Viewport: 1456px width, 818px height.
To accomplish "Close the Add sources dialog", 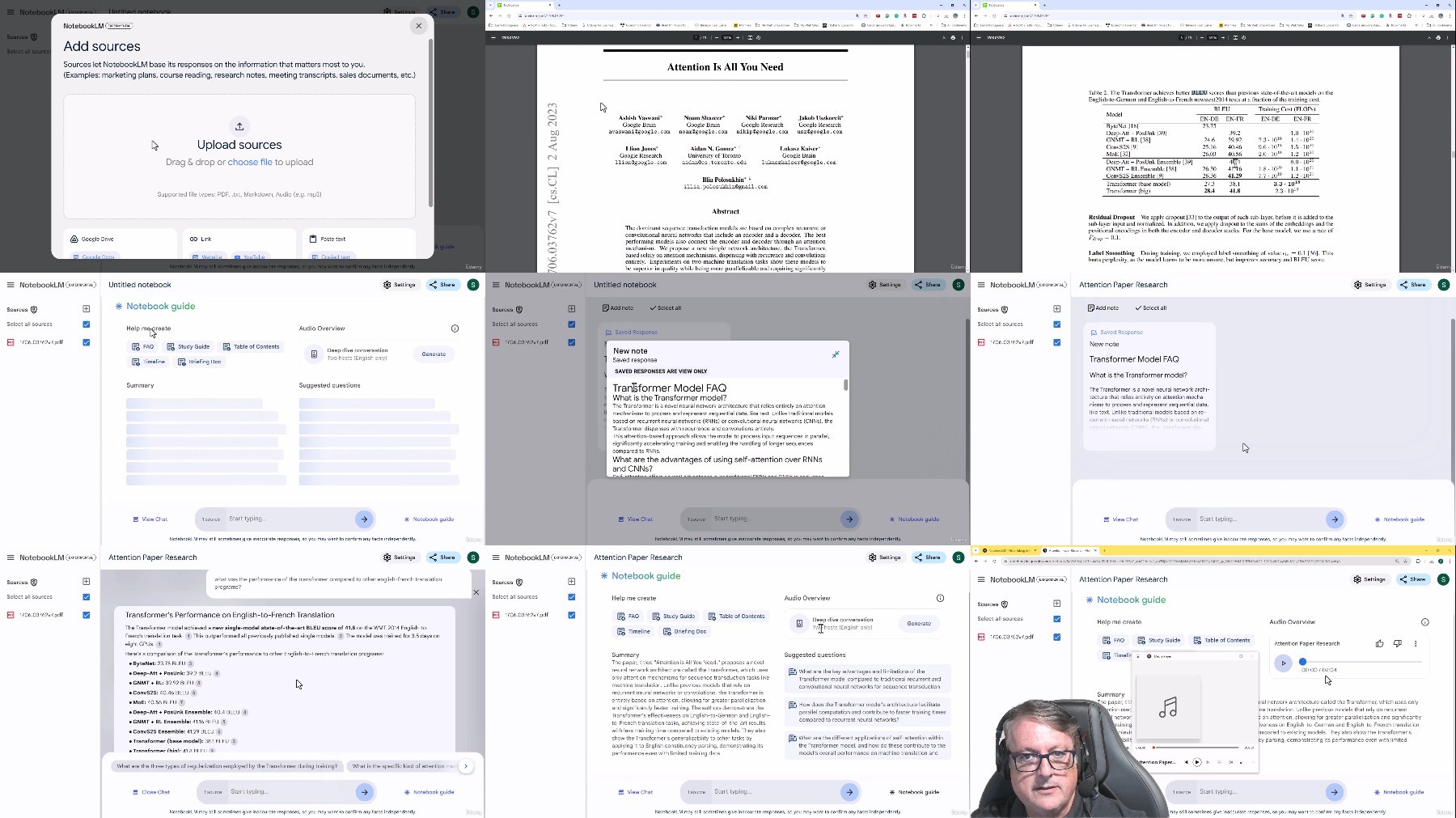I will [419, 26].
